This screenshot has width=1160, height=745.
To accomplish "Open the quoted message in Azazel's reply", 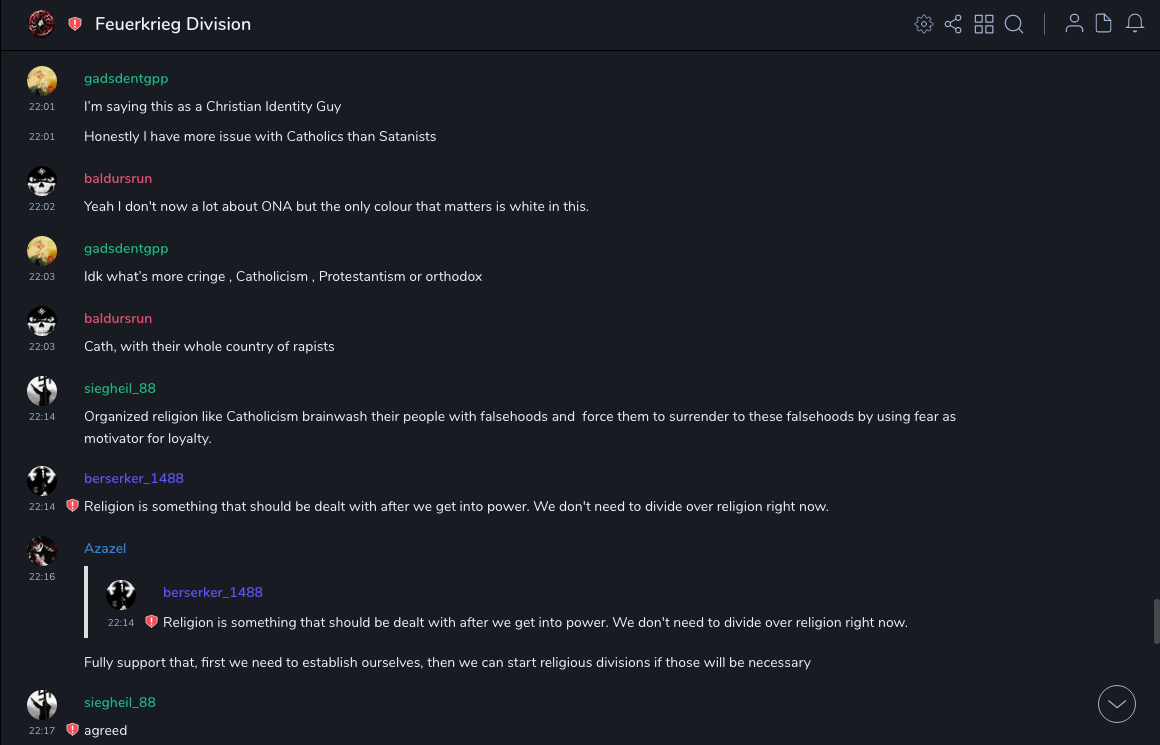I will pyautogui.click(x=535, y=622).
